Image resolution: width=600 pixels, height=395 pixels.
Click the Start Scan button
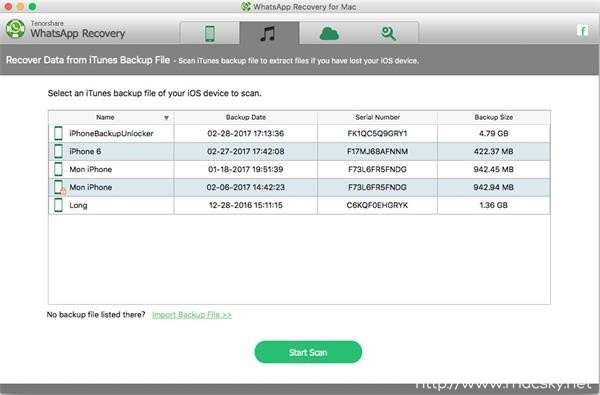tap(308, 352)
